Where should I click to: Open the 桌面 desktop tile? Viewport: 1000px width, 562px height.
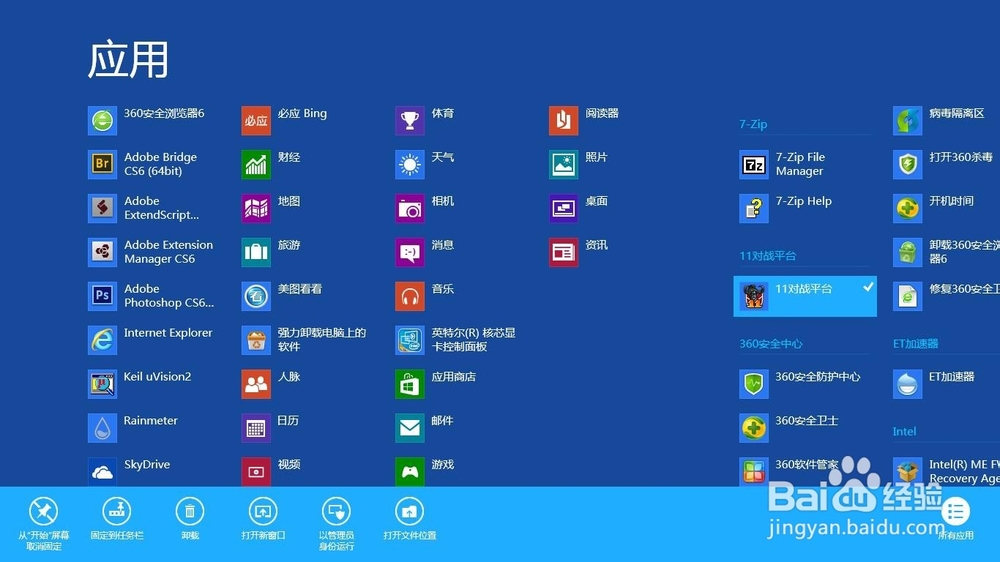click(x=563, y=209)
